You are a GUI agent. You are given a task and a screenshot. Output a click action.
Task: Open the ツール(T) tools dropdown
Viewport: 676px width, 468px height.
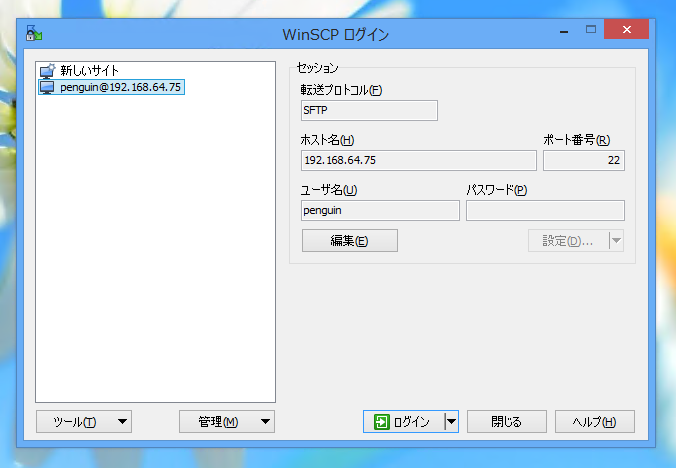[x=84, y=421]
